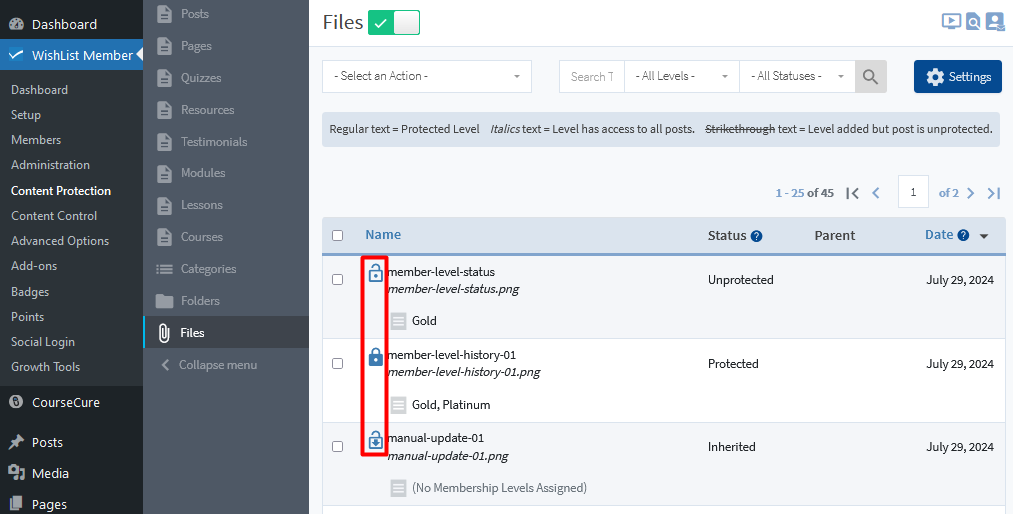Click the Settings button

click(x=958, y=77)
